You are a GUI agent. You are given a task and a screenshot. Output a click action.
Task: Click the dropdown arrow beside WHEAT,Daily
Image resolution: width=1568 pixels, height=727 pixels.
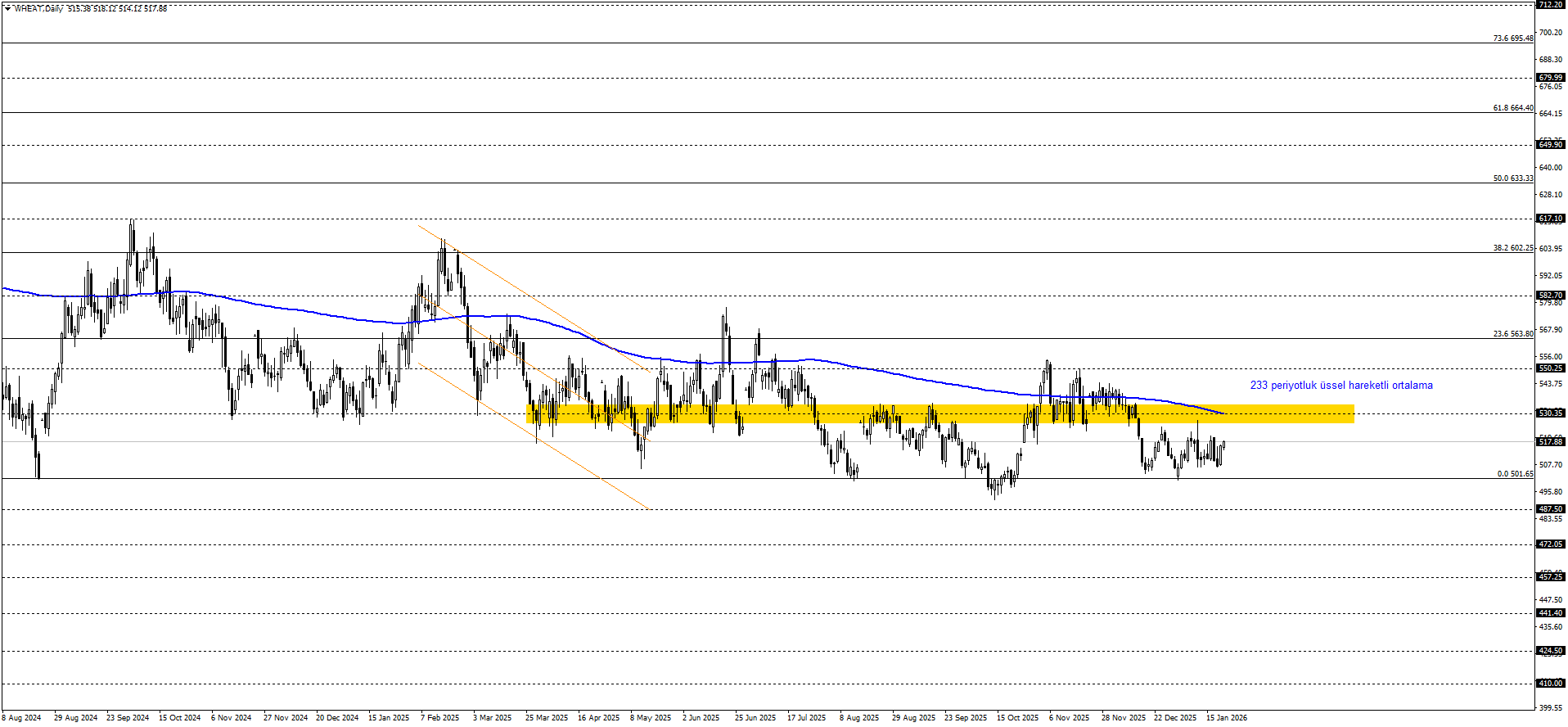pyautogui.click(x=8, y=9)
